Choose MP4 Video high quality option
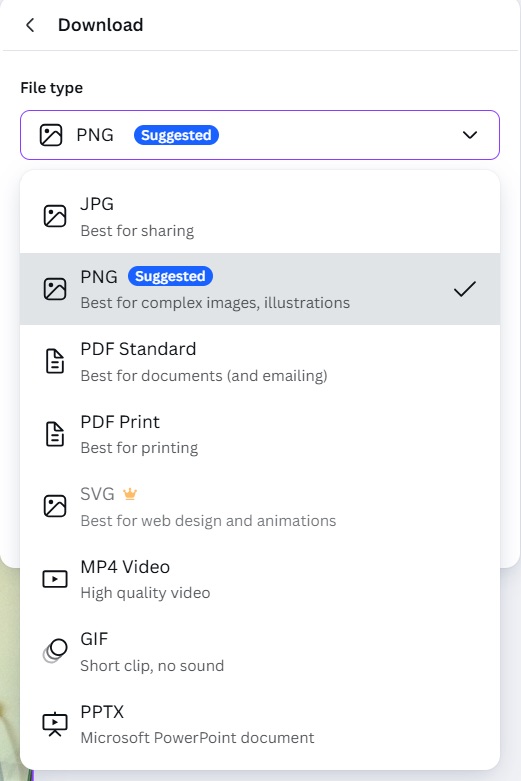Viewport: 521px width, 781px height. [260, 579]
